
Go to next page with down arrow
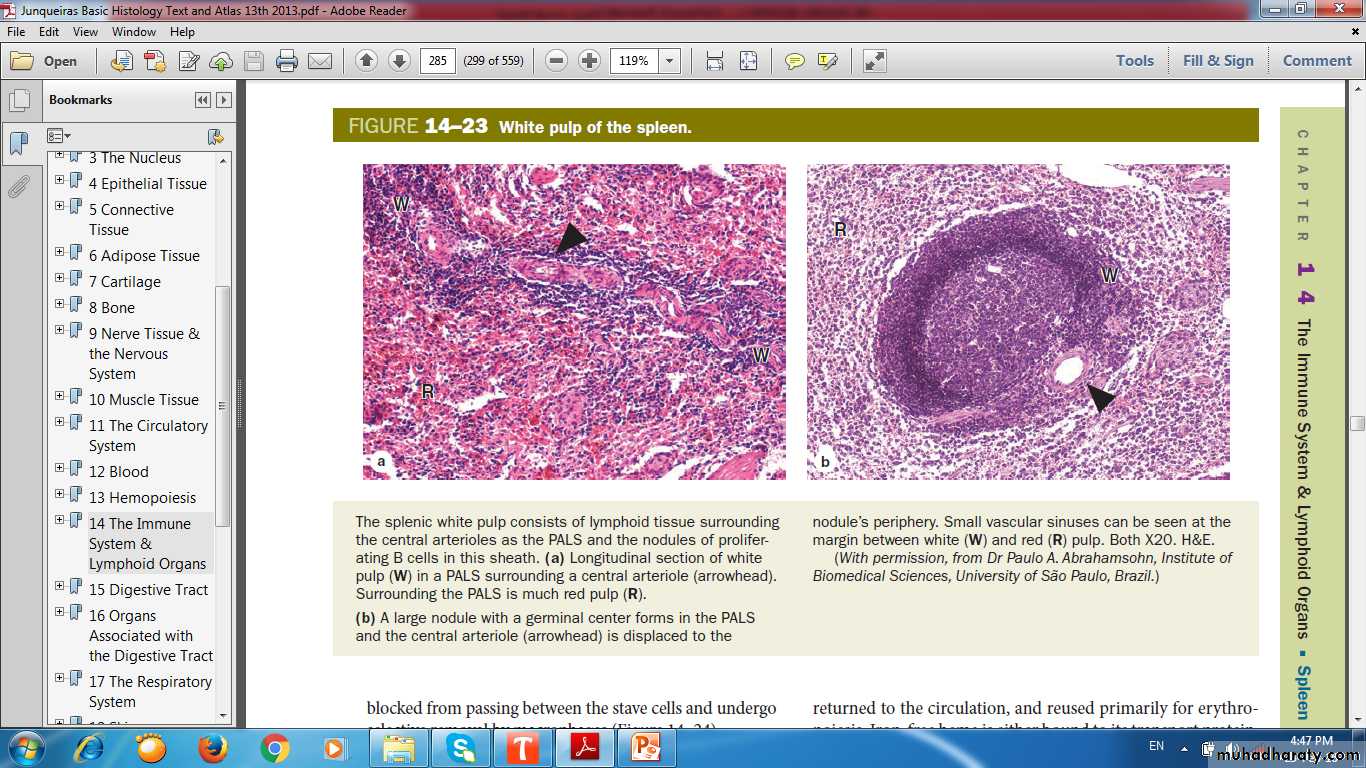pos(399,61)
